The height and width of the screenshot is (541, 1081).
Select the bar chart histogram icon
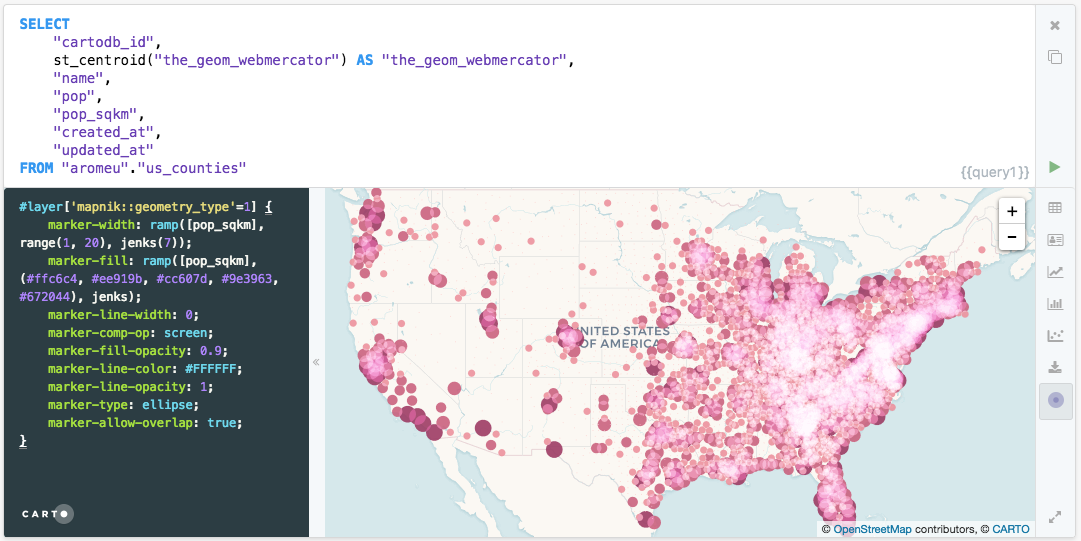(1055, 304)
